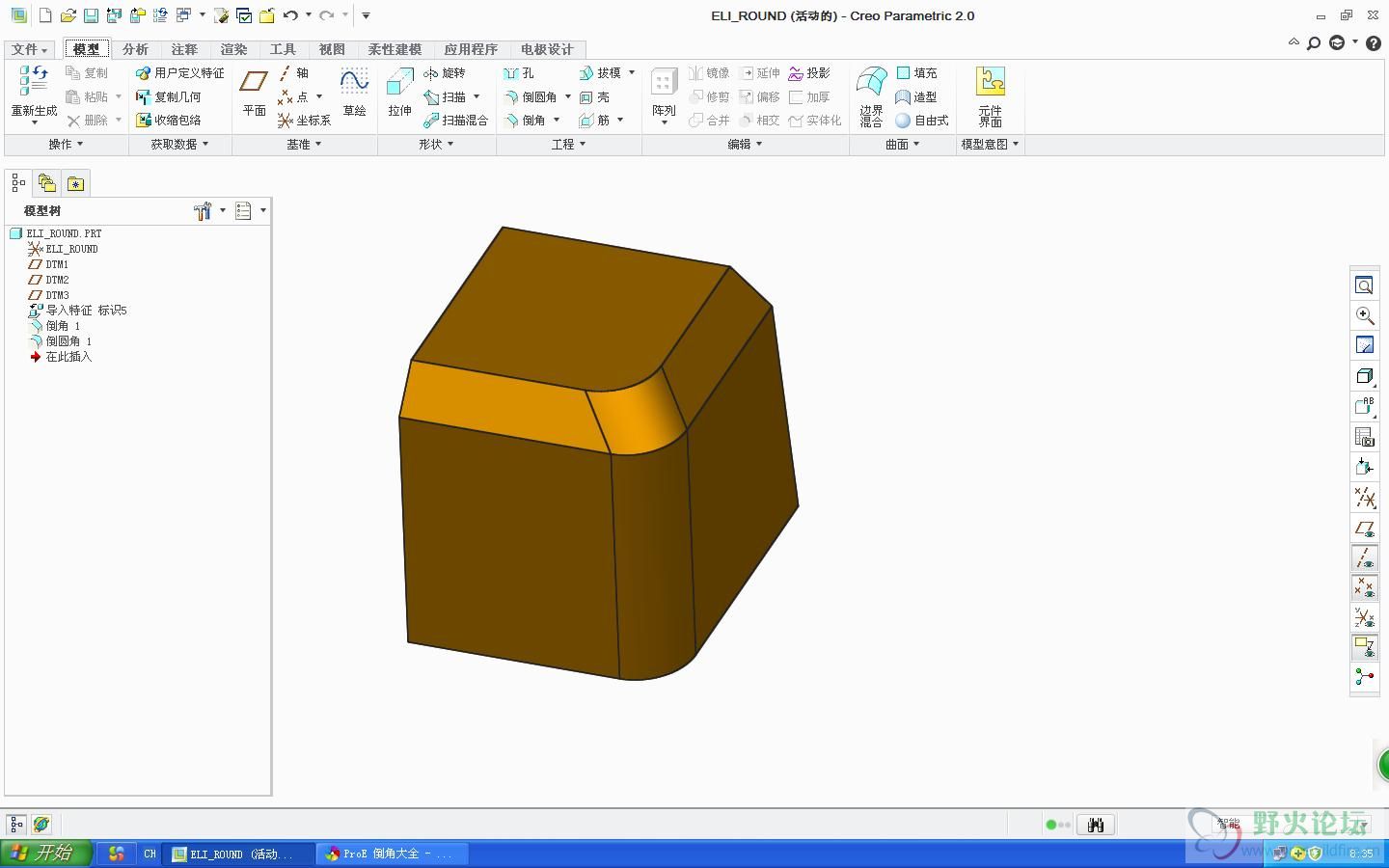Start a sketch with 草绘
Viewport: 1389px width, 868px height.
click(x=354, y=94)
